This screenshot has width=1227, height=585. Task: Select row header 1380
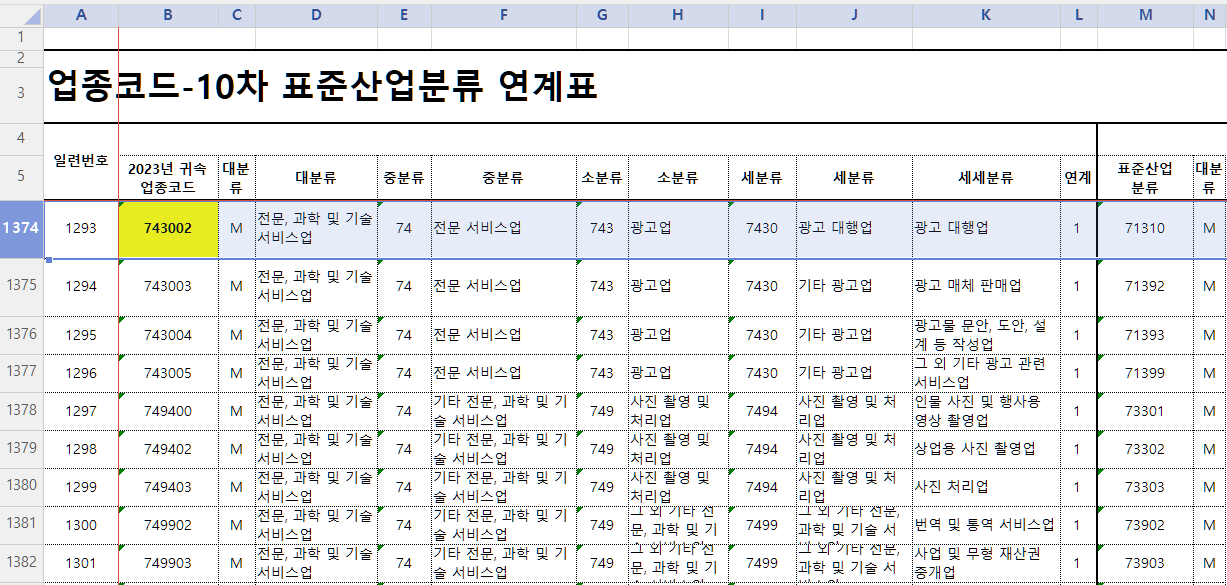coord(19,485)
